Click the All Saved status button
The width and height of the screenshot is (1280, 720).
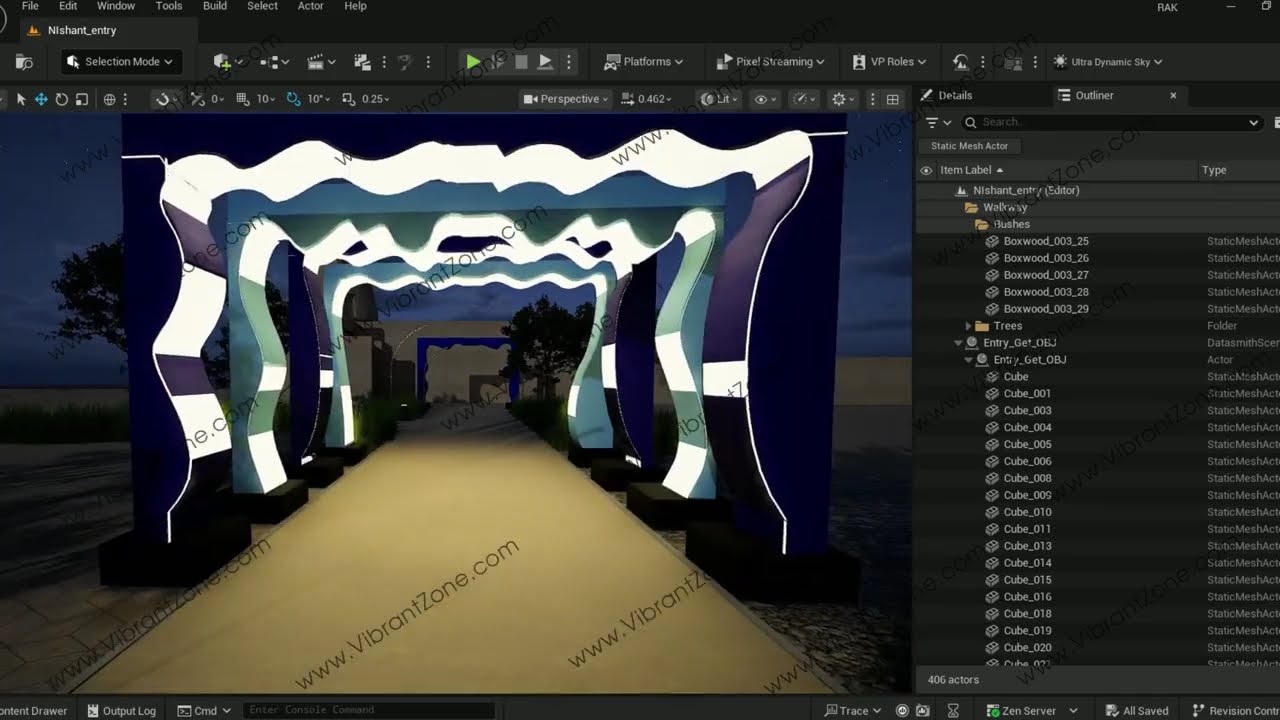point(1135,711)
